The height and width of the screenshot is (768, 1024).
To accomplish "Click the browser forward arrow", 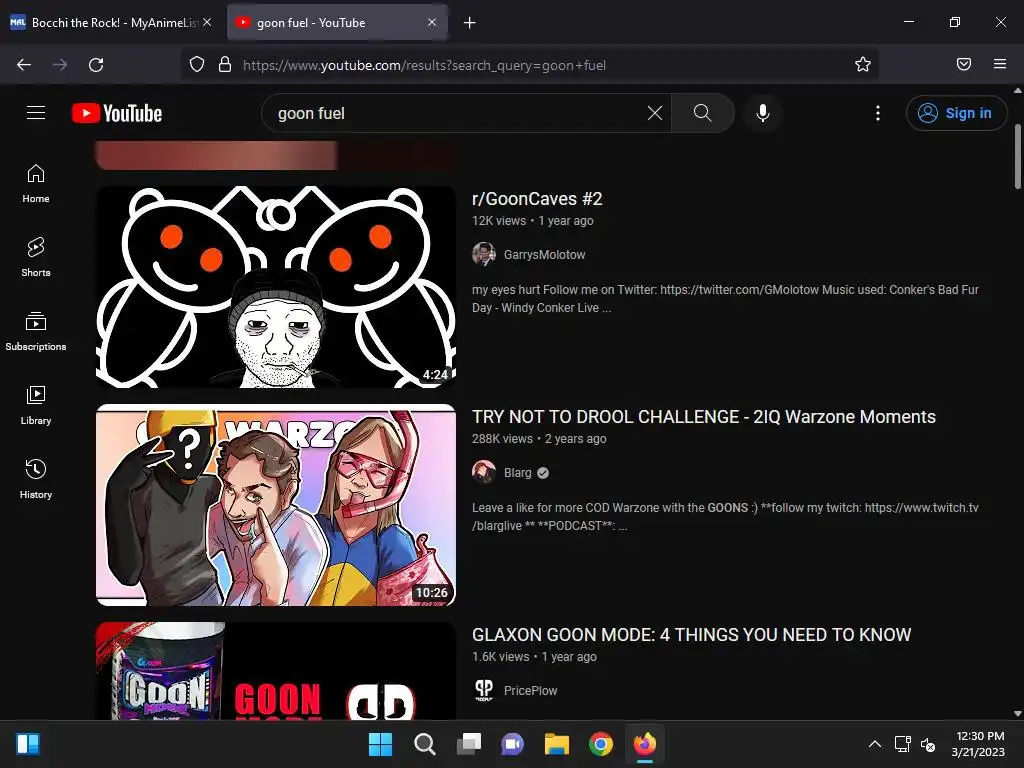I will point(60,65).
